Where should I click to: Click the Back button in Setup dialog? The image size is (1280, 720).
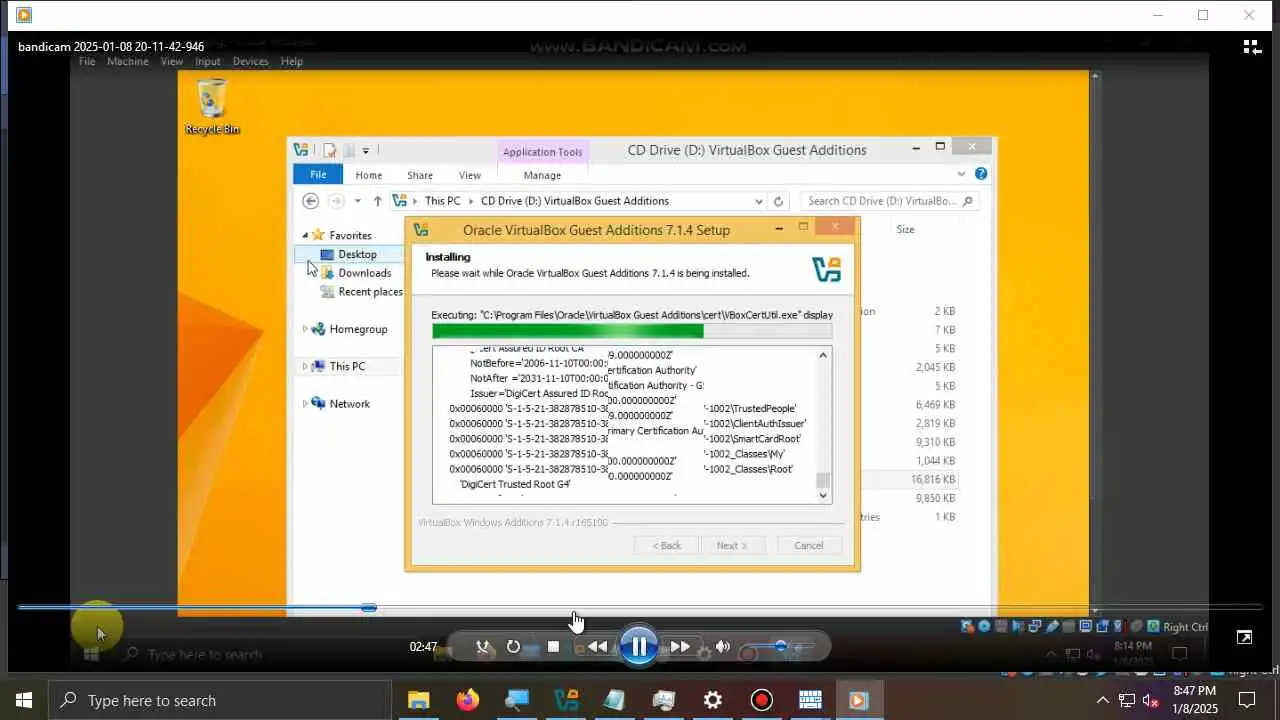(667, 545)
